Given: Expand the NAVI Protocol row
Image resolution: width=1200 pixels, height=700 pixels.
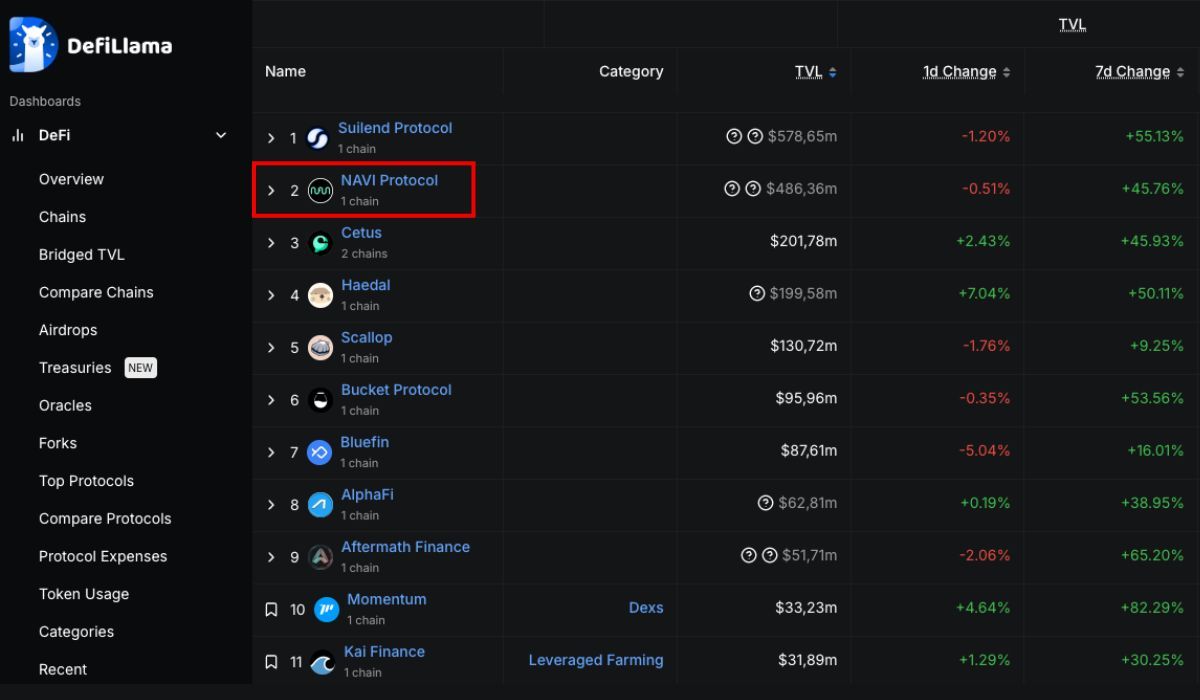Looking at the screenshot, I should pyautogui.click(x=271, y=190).
